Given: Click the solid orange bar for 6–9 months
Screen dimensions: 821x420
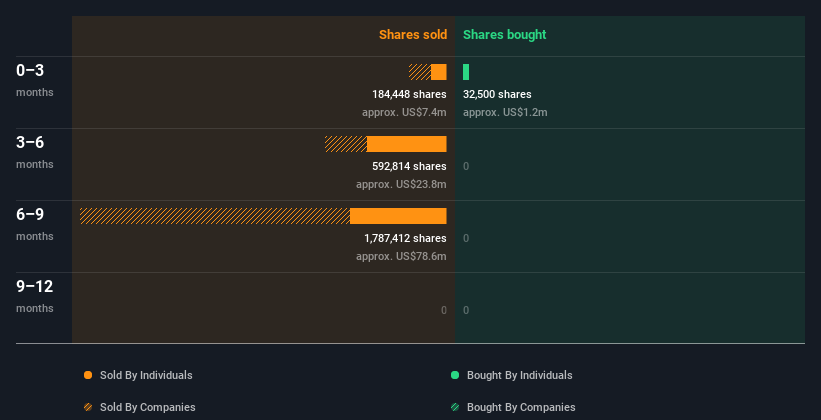Looking at the screenshot, I should (398, 216).
